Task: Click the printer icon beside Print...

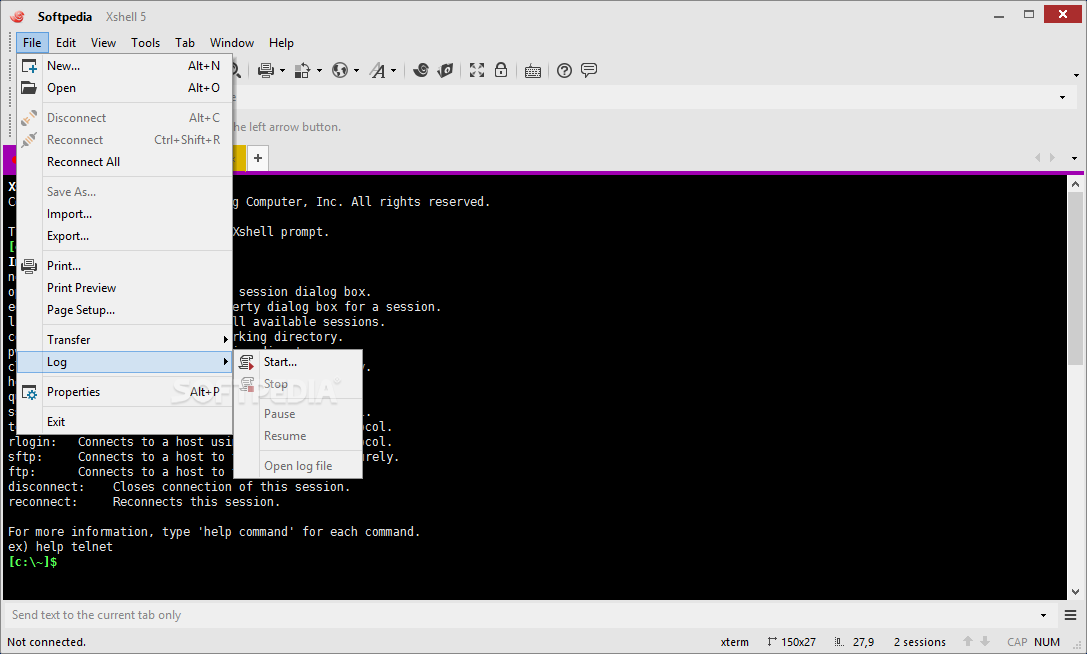Action: [x=29, y=266]
